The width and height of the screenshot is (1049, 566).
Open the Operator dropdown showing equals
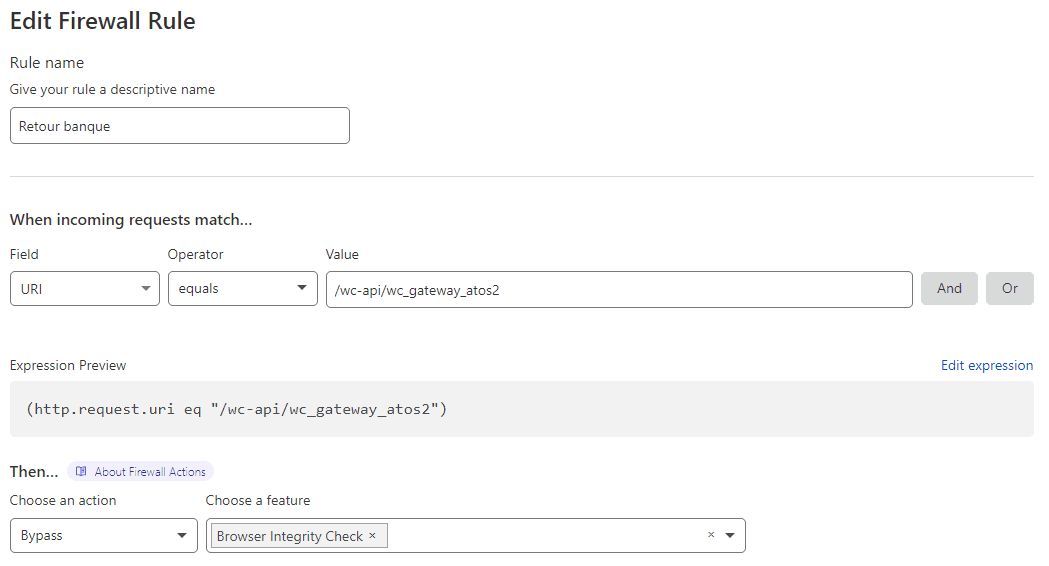(x=243, y=288)
